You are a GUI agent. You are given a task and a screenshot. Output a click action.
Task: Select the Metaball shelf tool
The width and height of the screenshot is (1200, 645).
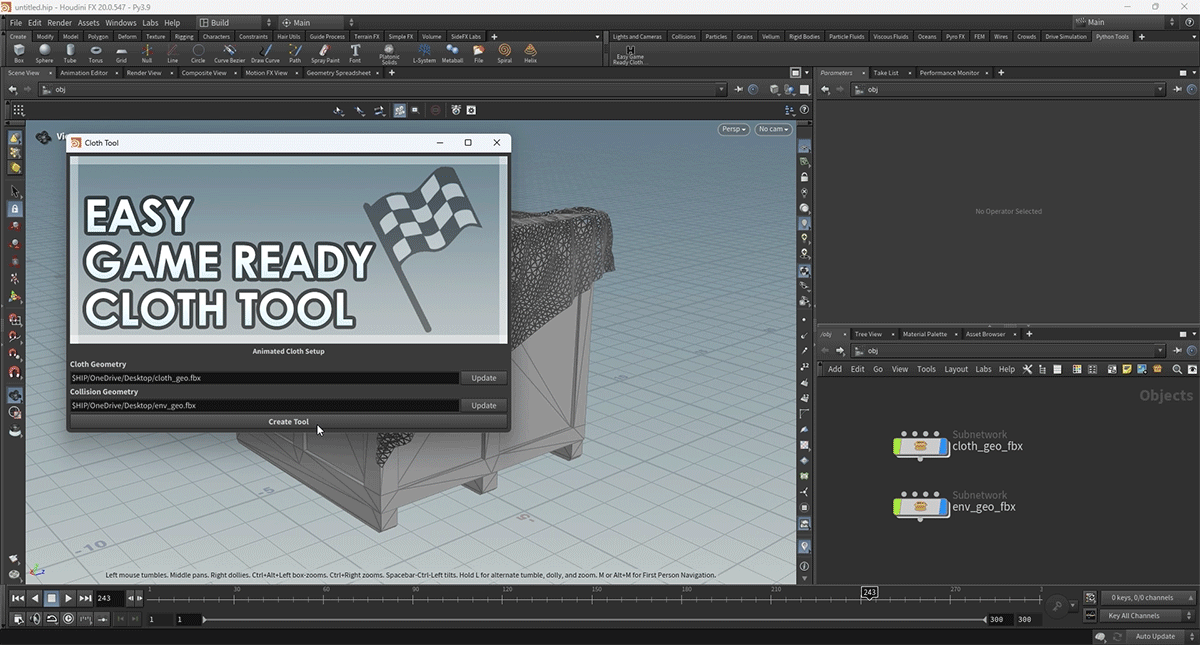452,53
